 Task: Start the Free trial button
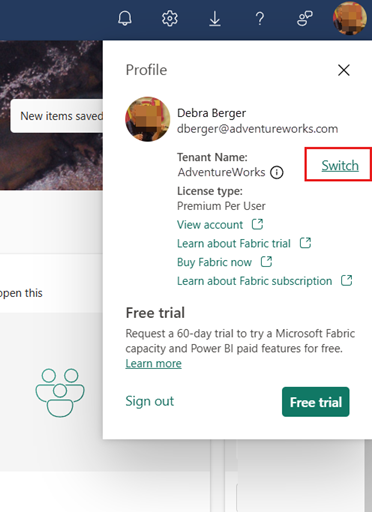click(316, 402)
